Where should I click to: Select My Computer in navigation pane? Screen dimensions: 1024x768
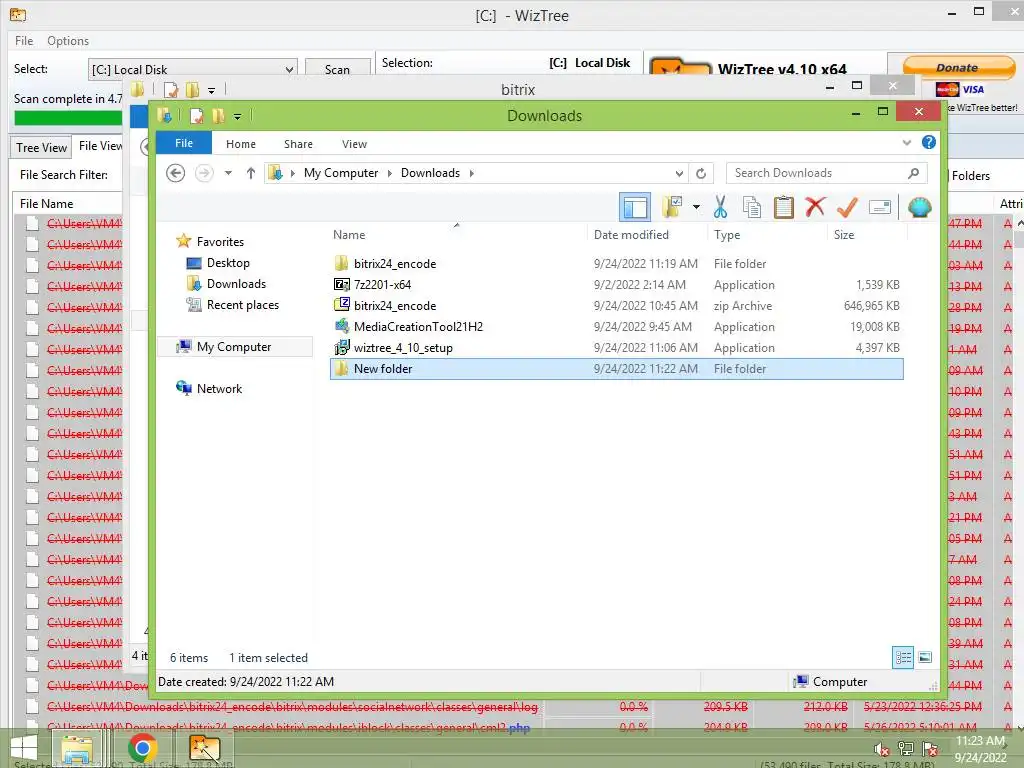tap(234, 347)
